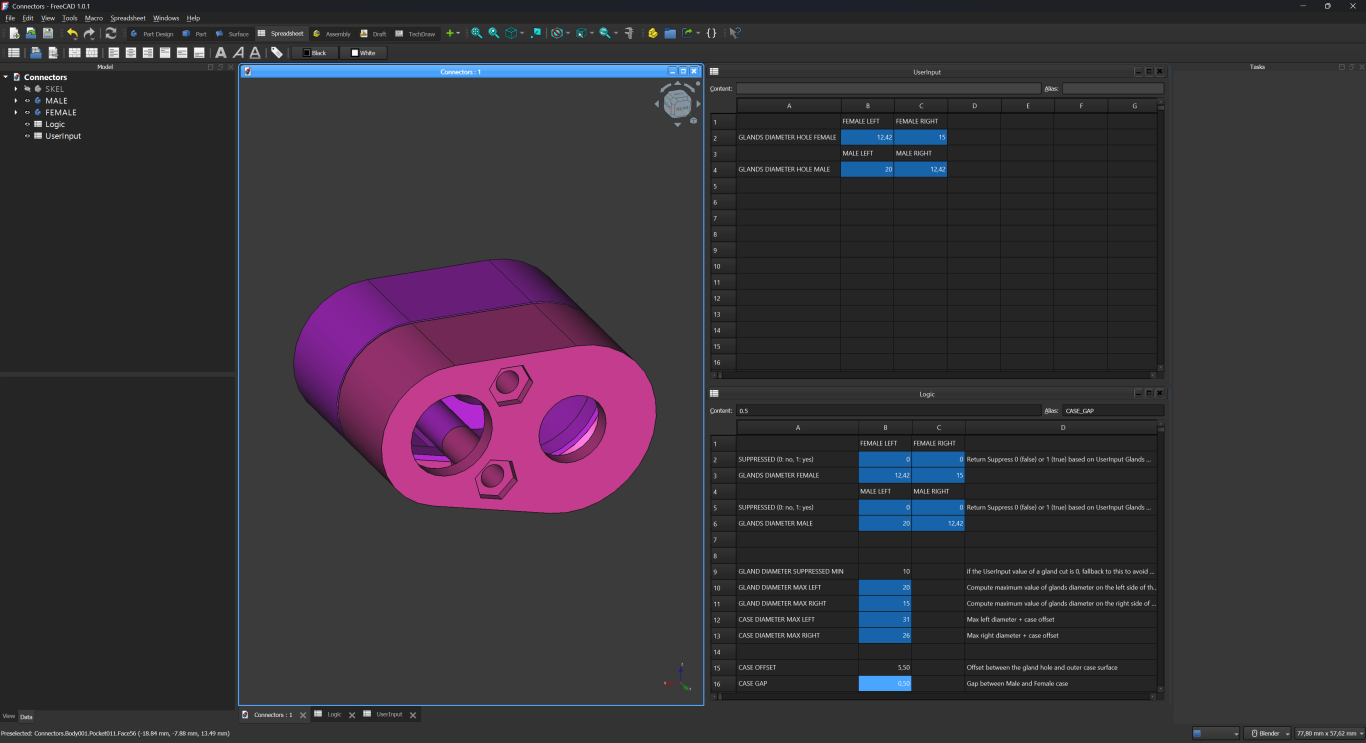
Task: Click the navigation cube in 3D view
Action: (677, 103)
